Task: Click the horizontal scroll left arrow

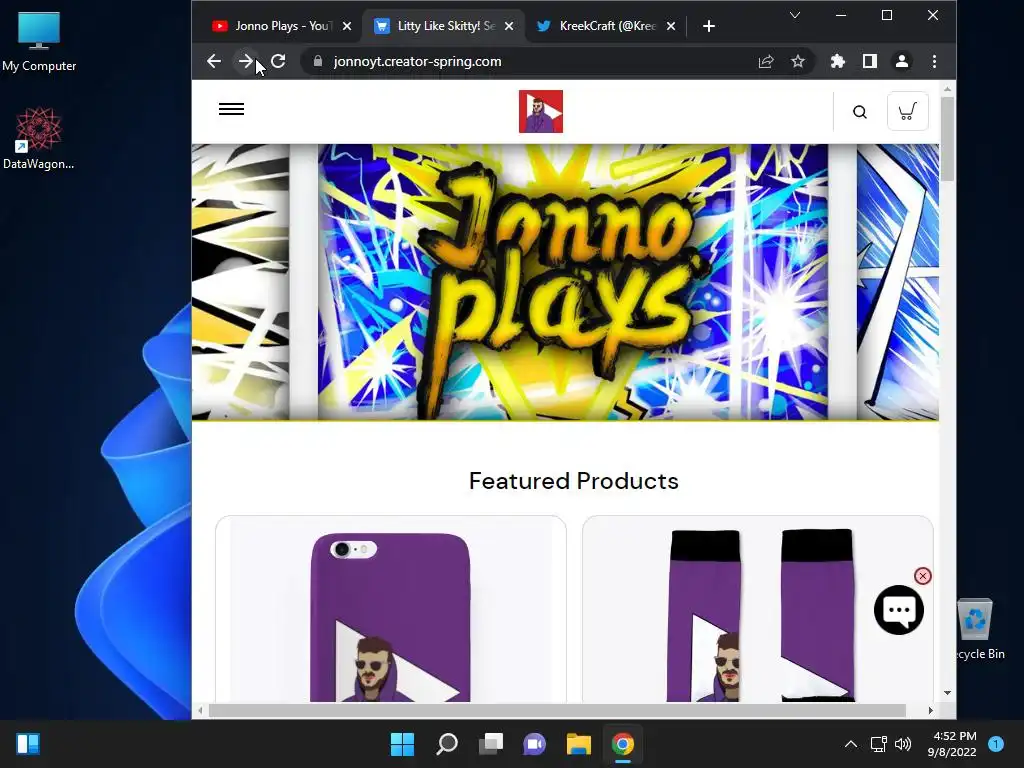Action: (200, 711)
